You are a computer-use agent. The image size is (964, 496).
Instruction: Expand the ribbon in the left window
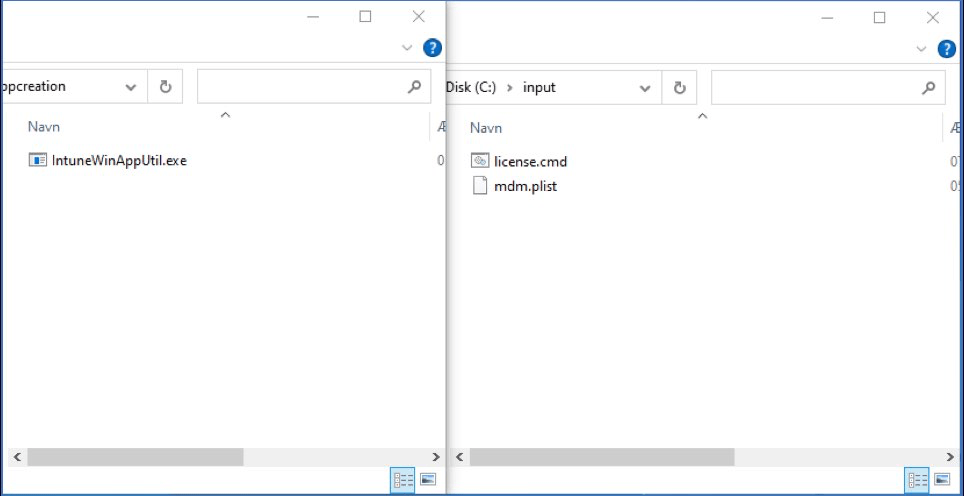pos(407,47)
